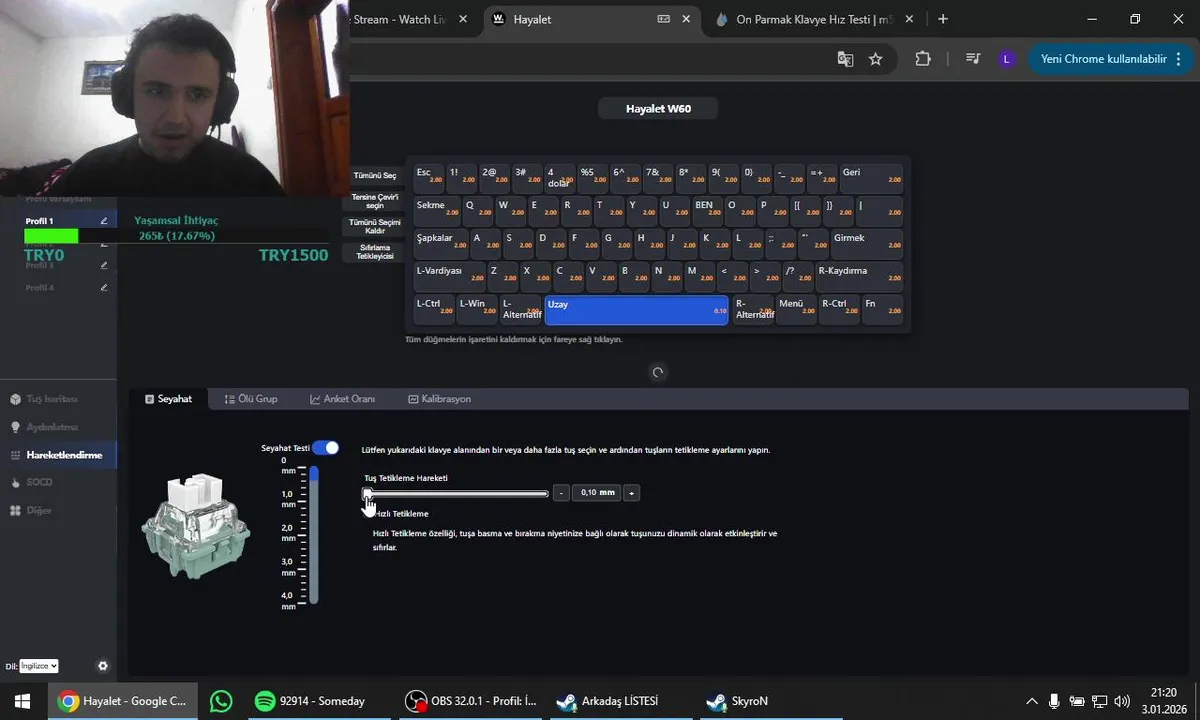
Task: Click the taskbar volume speaker icon
Action: pyautogui.click(x=1122, y=701)
